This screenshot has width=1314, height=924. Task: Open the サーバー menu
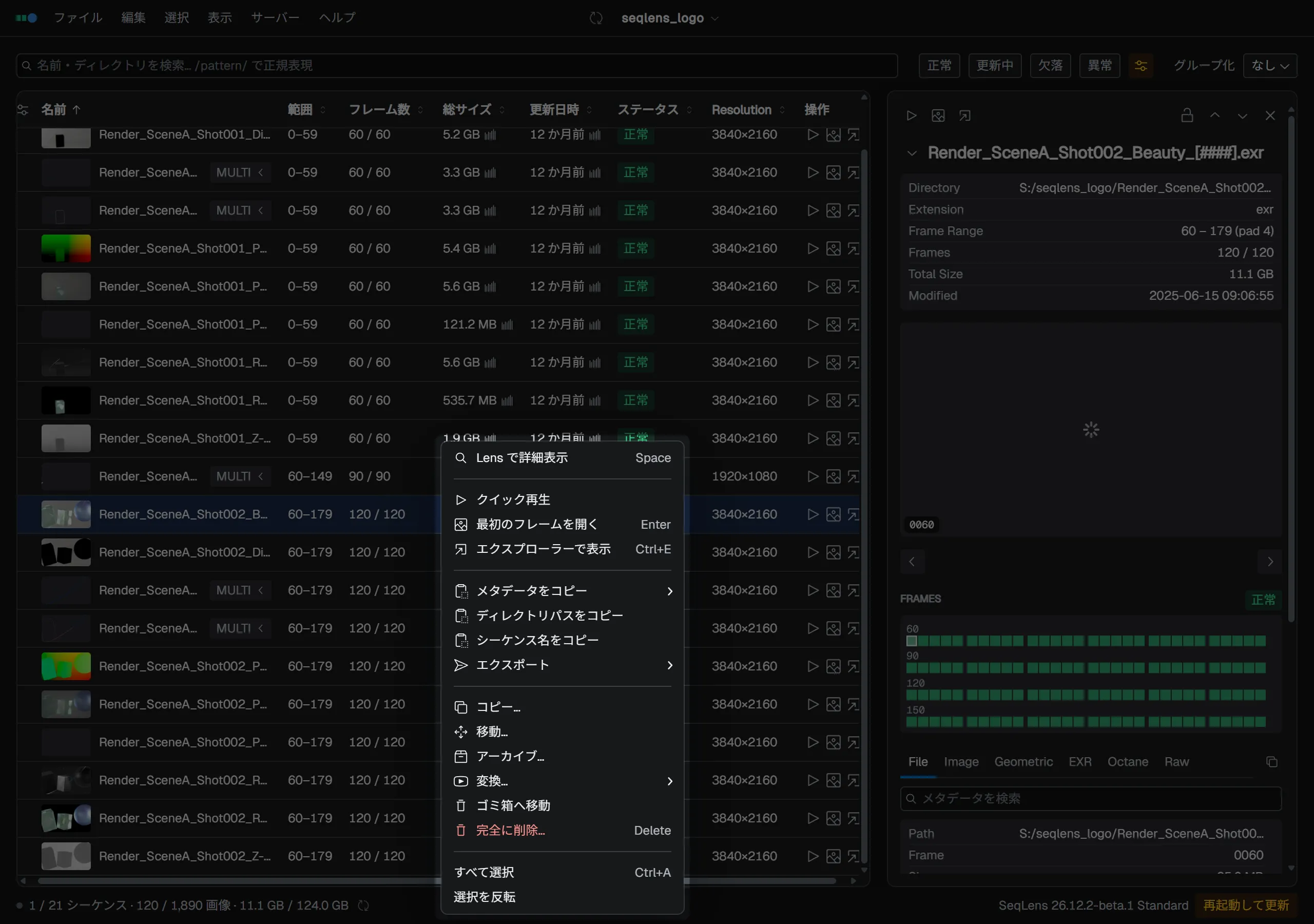click(x=275, y=18)
